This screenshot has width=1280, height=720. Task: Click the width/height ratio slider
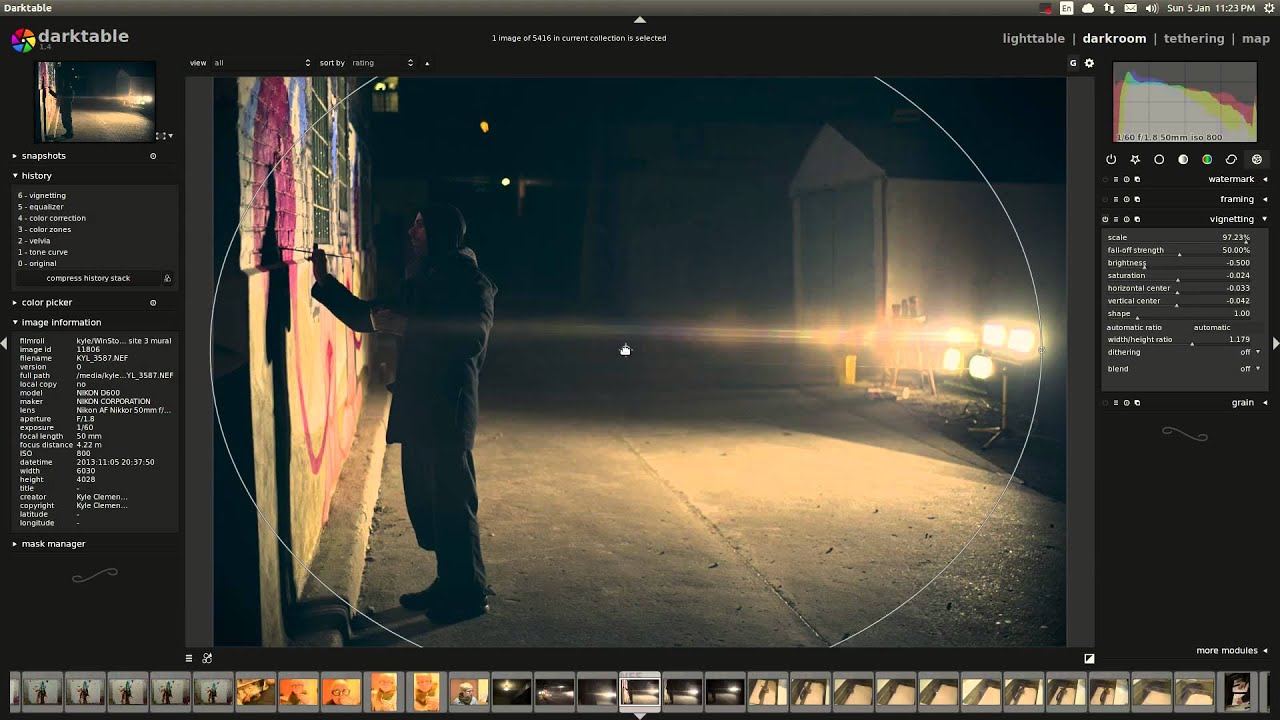coord(1179,340)
